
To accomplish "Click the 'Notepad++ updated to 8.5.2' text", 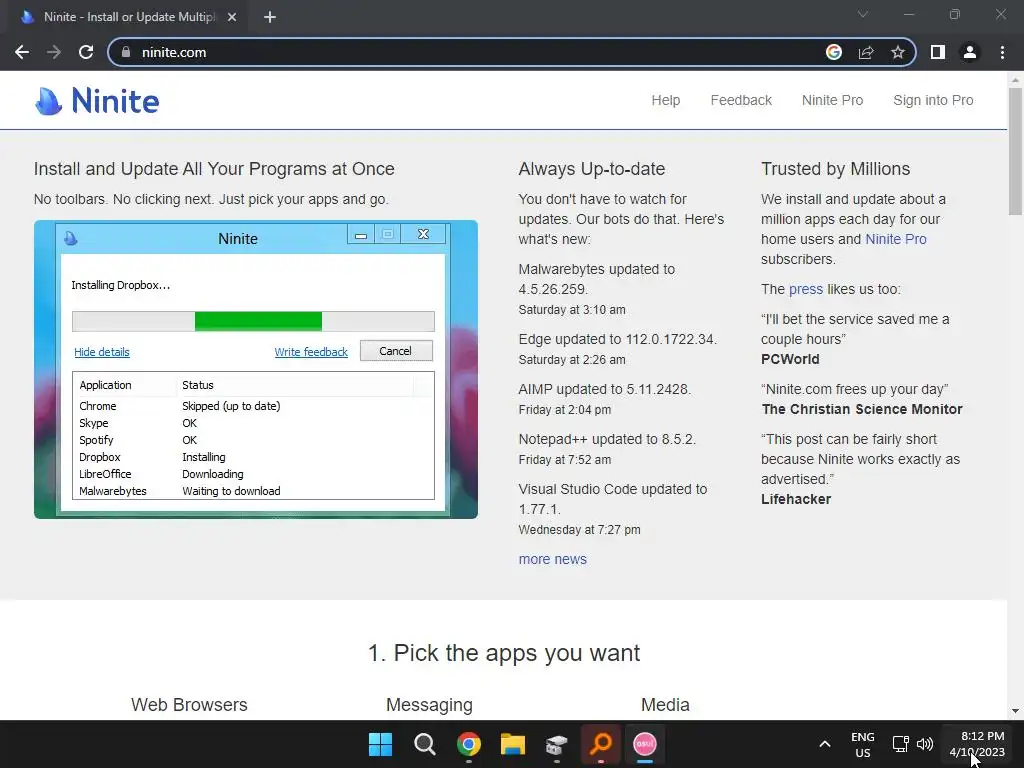I will point(607,439).
